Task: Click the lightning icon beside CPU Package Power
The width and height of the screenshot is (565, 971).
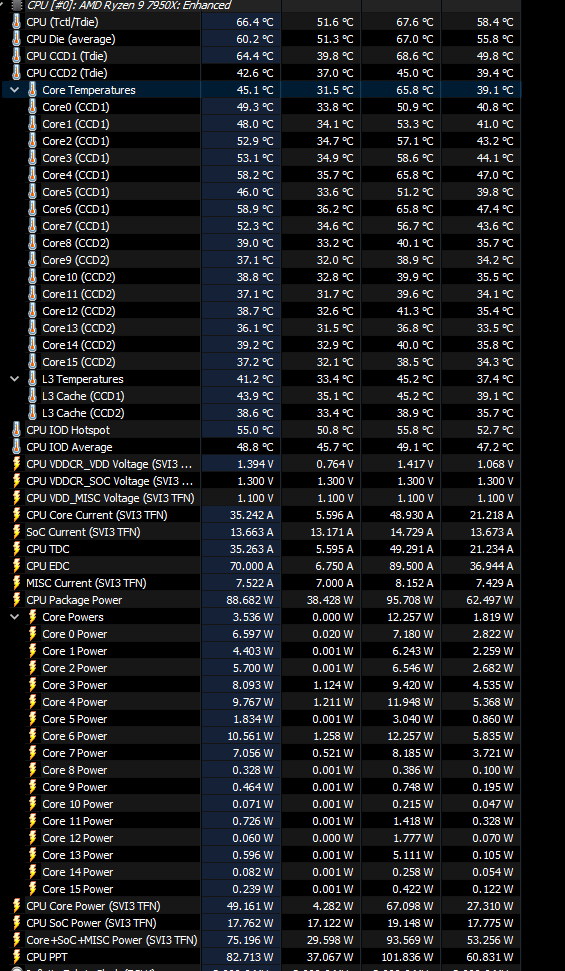Action: click(x=17, y=599)
